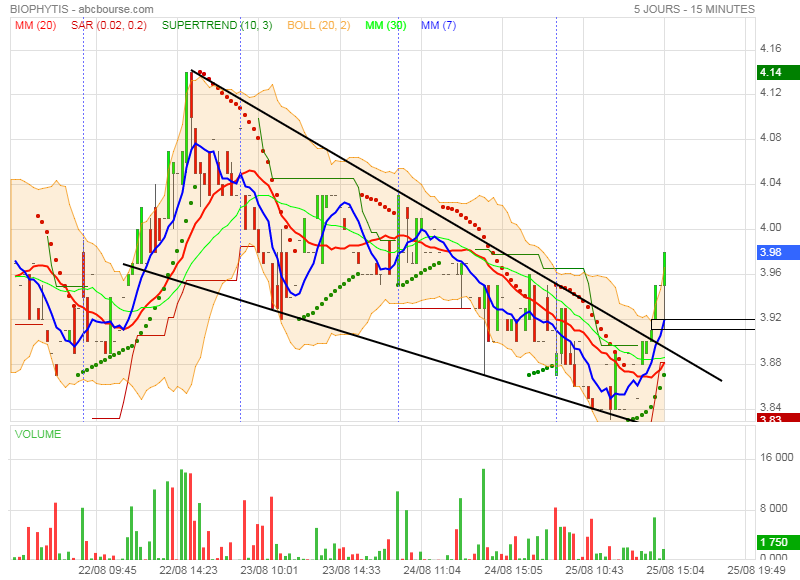Click the 22/08 14:23 time label
The width and height of the screenshot is (800, 580).
[x=188, y=570]
